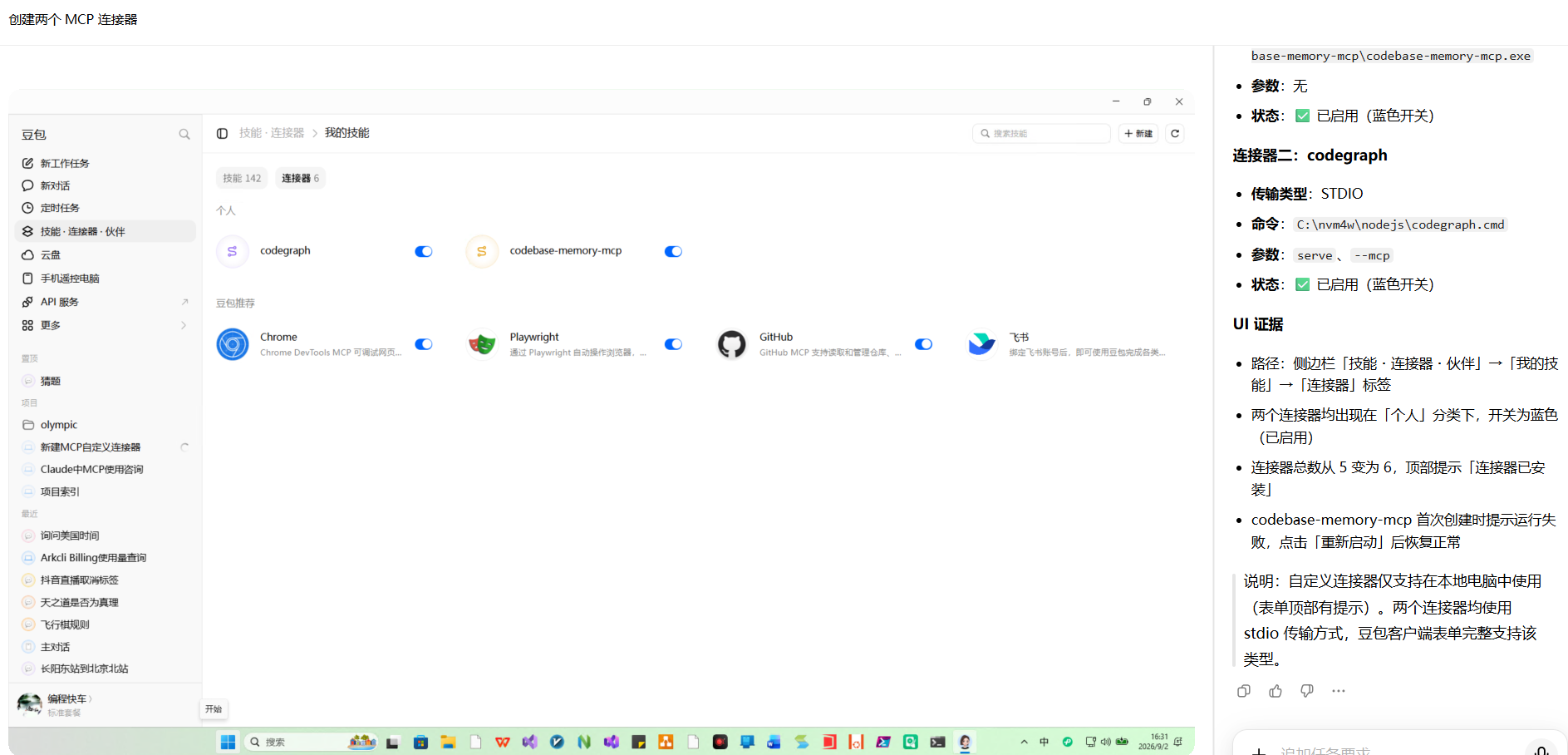This screenshot has width=1568, height=755.
Task: Open more options for the response
Action: click(1339, 691)
